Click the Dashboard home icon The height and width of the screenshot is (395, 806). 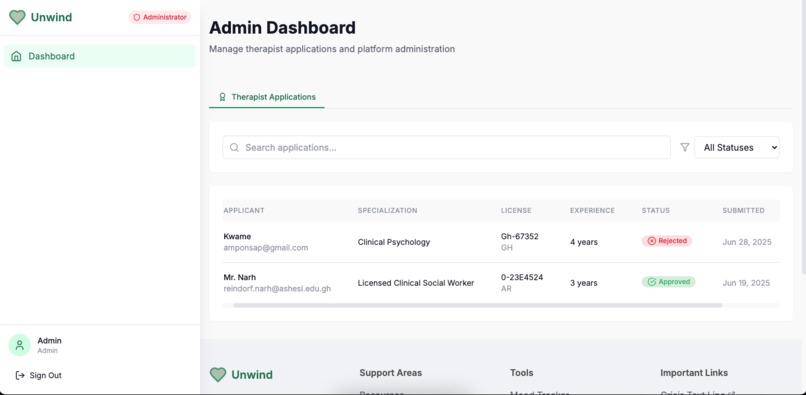click(16, 56)
